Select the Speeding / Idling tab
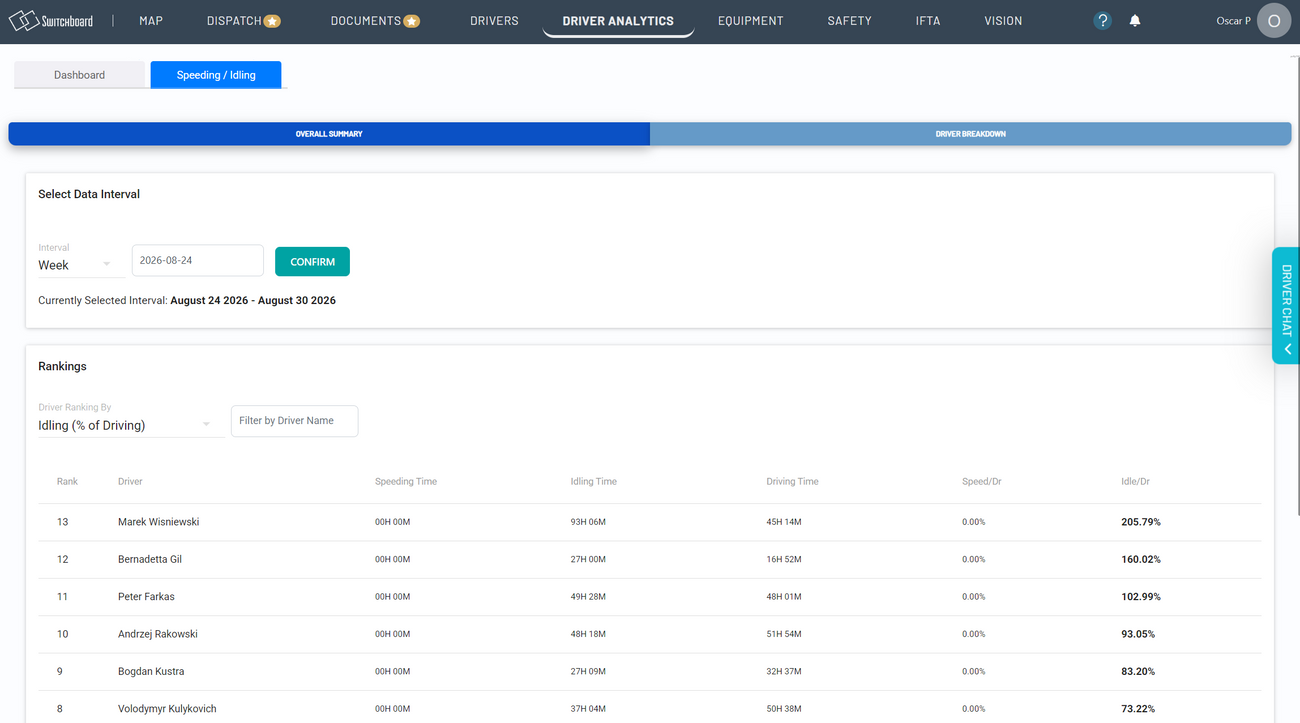The height and width of the screenshot is (723, 1300). [216, 75]
